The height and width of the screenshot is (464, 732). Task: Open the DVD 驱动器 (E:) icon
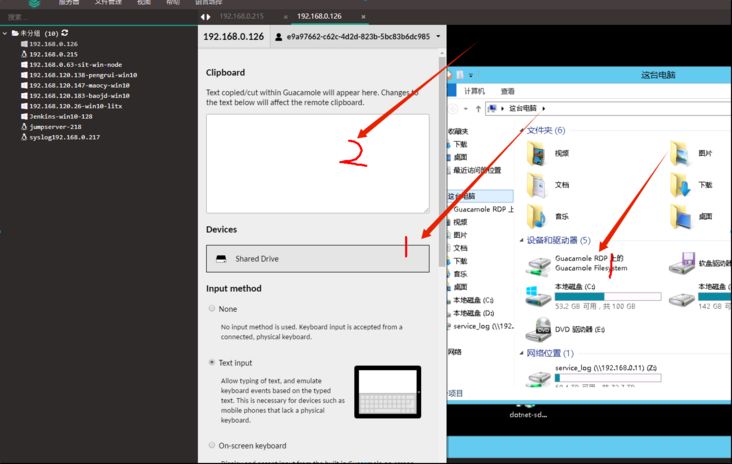(x=539, y=330)
